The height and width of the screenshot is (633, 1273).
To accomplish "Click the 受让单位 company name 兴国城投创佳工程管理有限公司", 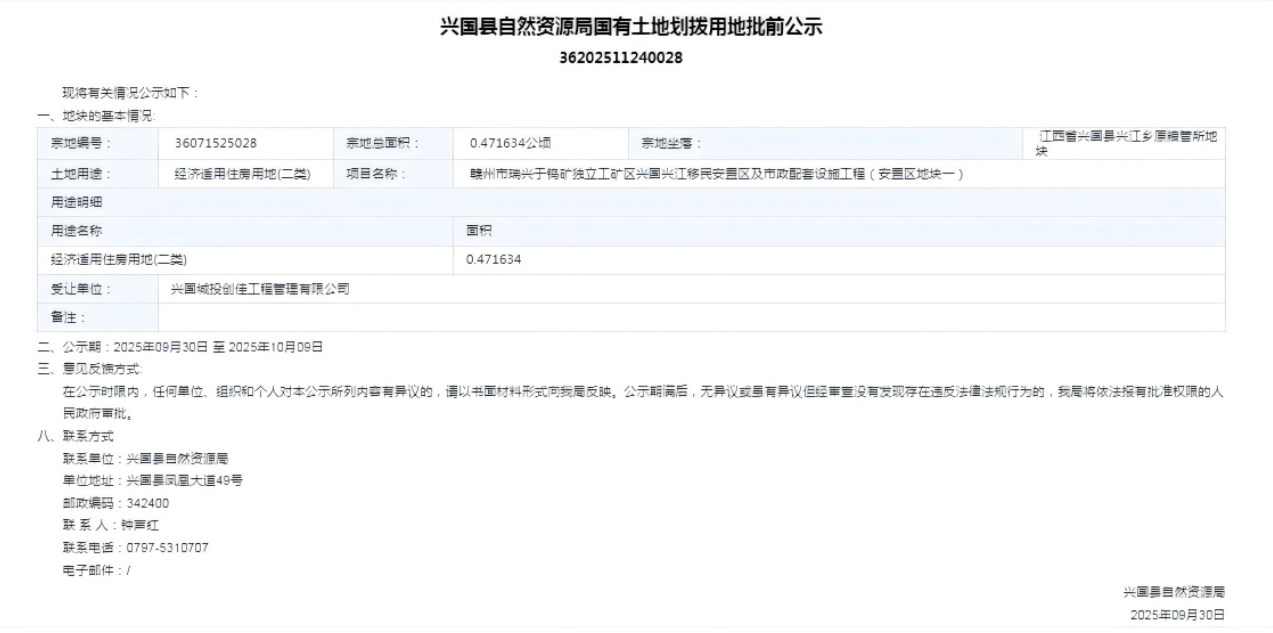I will [x=260, y=289].
